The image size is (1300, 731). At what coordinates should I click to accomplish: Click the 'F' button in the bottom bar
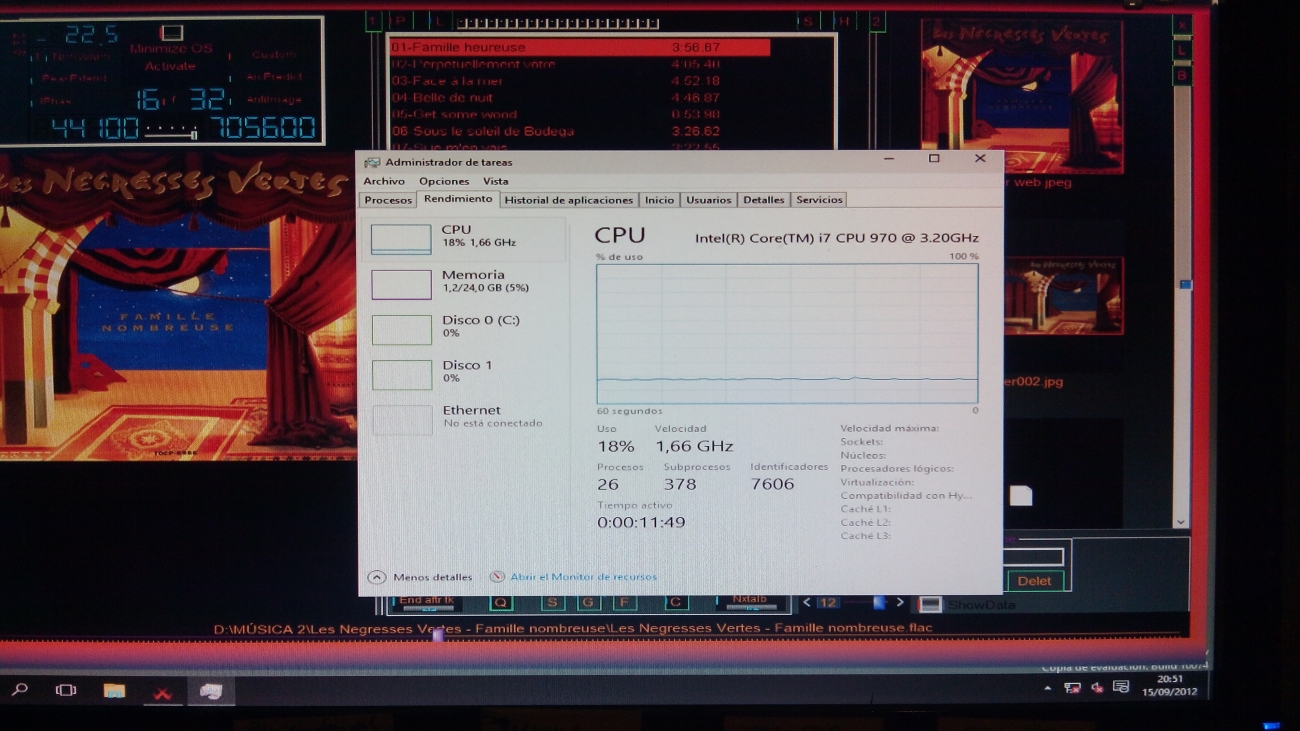625,602
